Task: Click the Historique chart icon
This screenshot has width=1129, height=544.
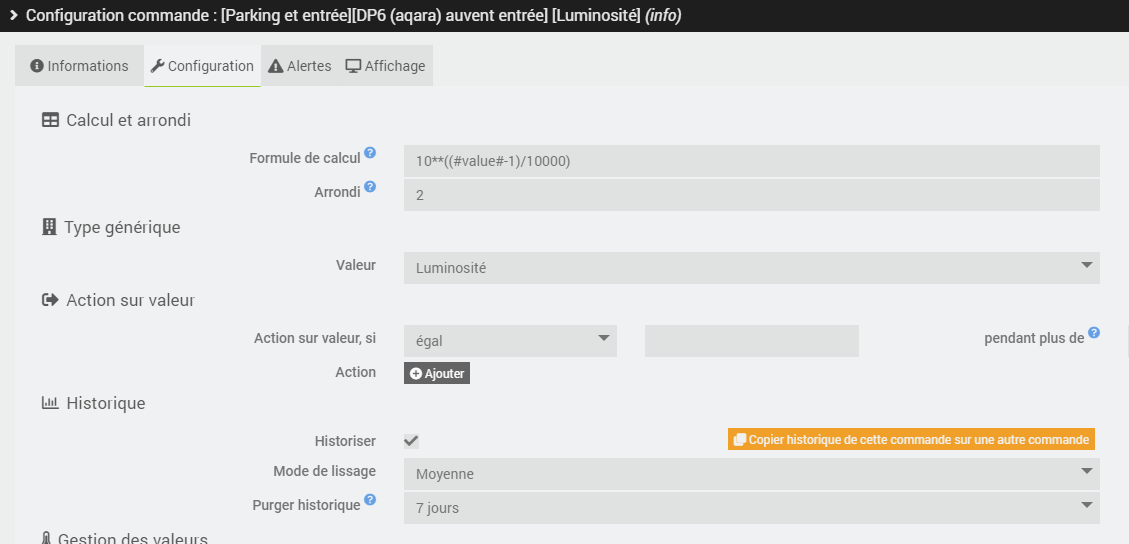Action: (50, 403)
